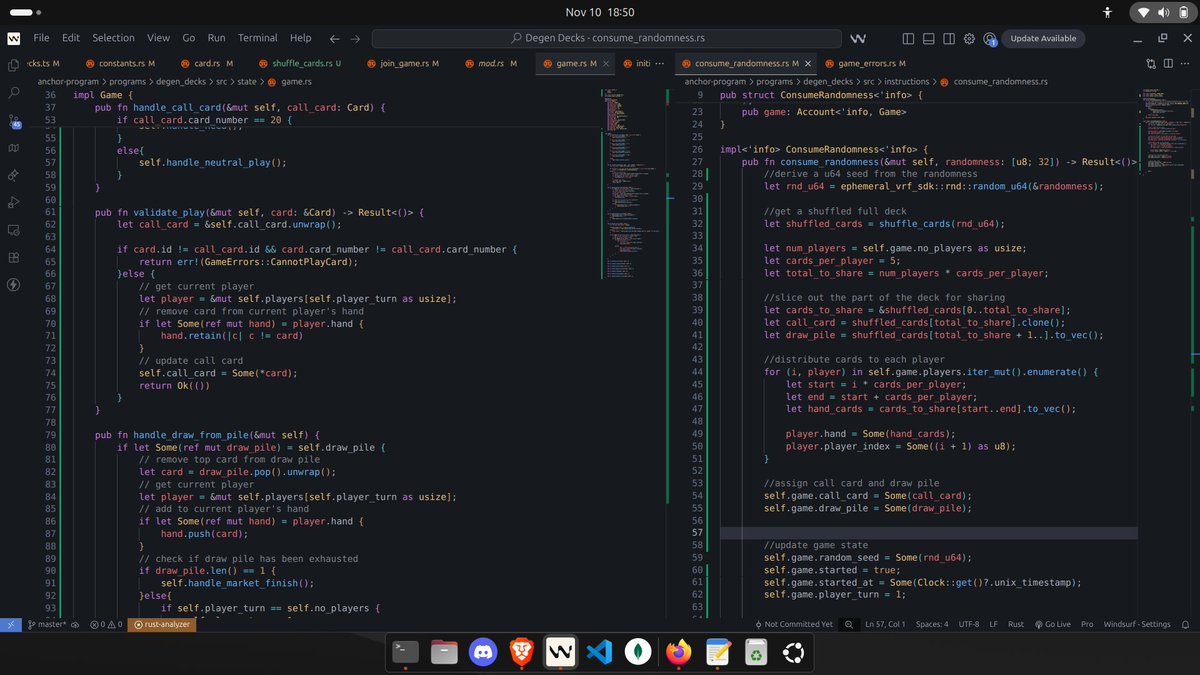Switch to shuffle_cards.rs tab
1200x675 pixels.
[300, 63]
